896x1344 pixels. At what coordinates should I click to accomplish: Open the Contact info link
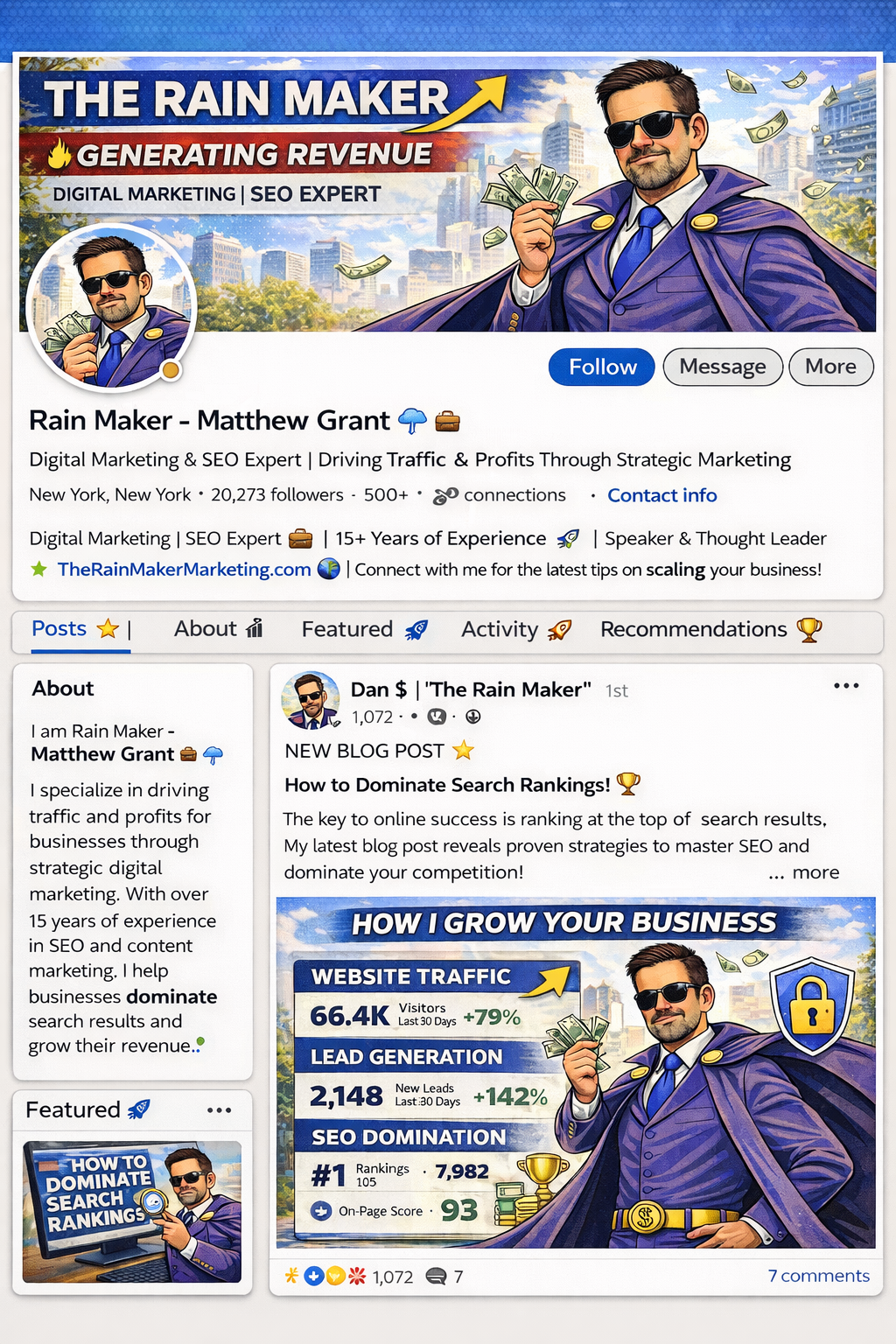pyautogui.click(x=662, y=495)
